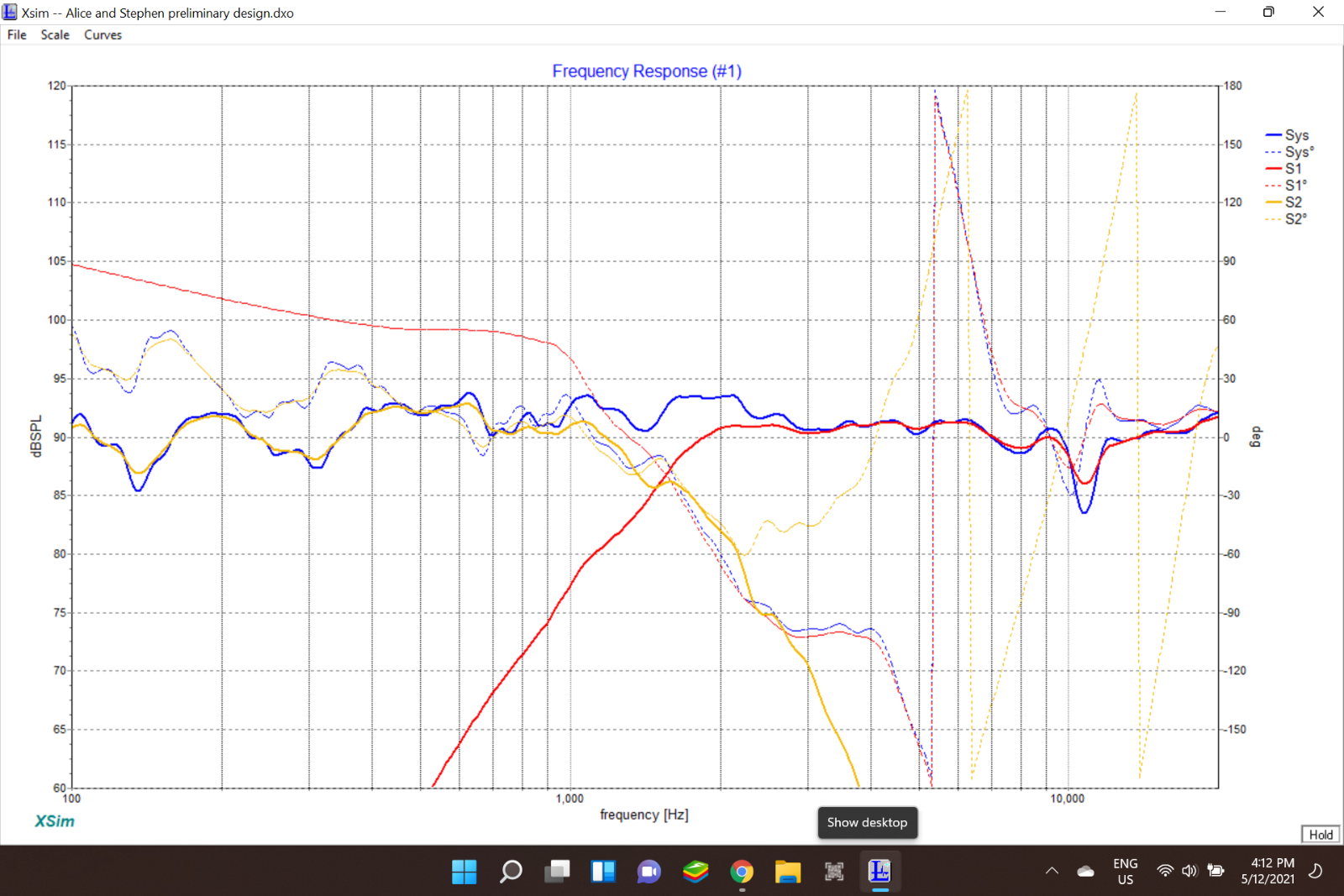Launch the Chat taskbar app
This screenshot has width=1344, height=896.
pos(648,872)
